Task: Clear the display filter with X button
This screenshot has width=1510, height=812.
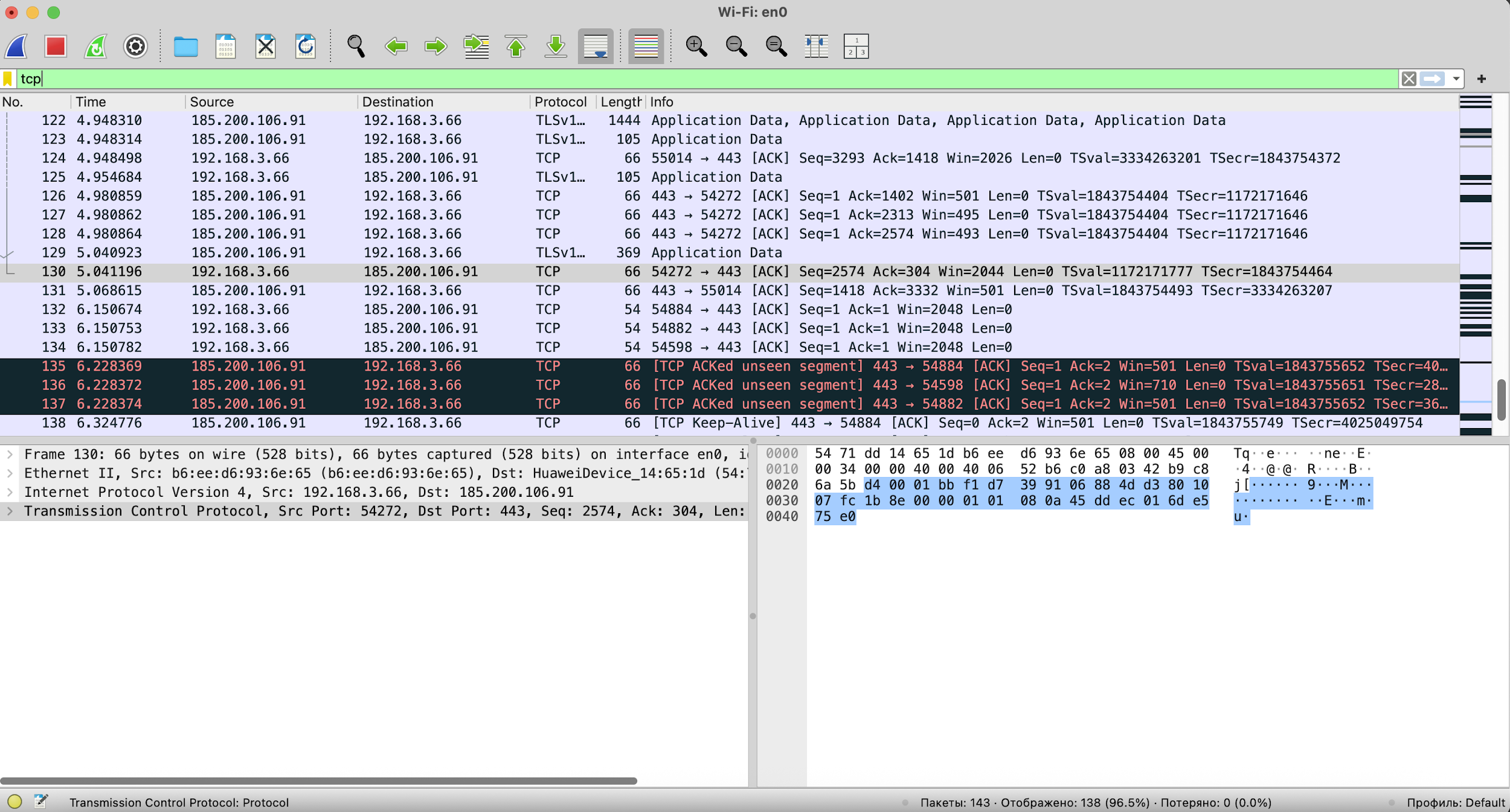Action: click(1409, 79)
